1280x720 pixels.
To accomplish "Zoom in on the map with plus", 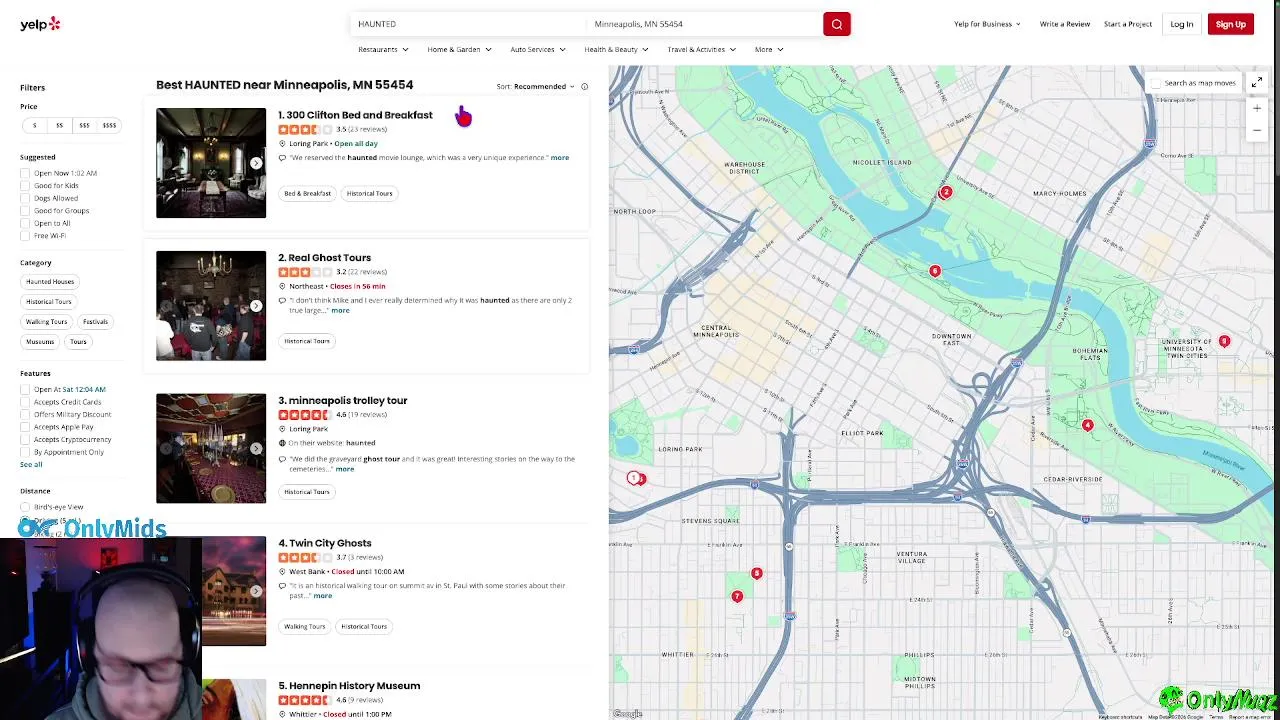I will coord(1257,108).
